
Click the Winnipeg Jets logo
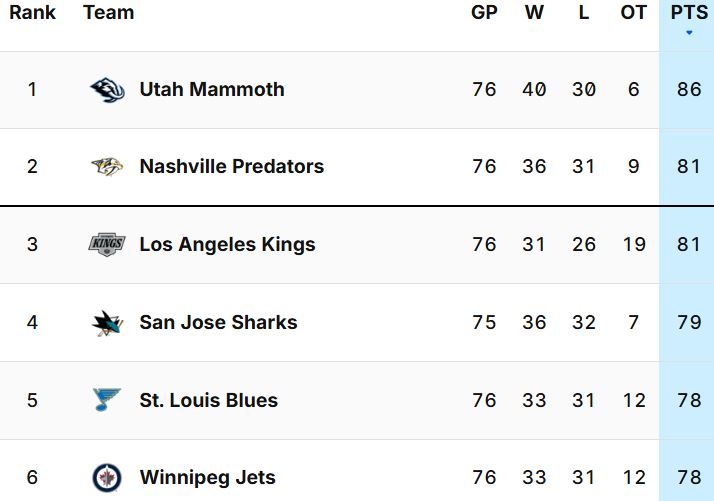coord(107,477)
